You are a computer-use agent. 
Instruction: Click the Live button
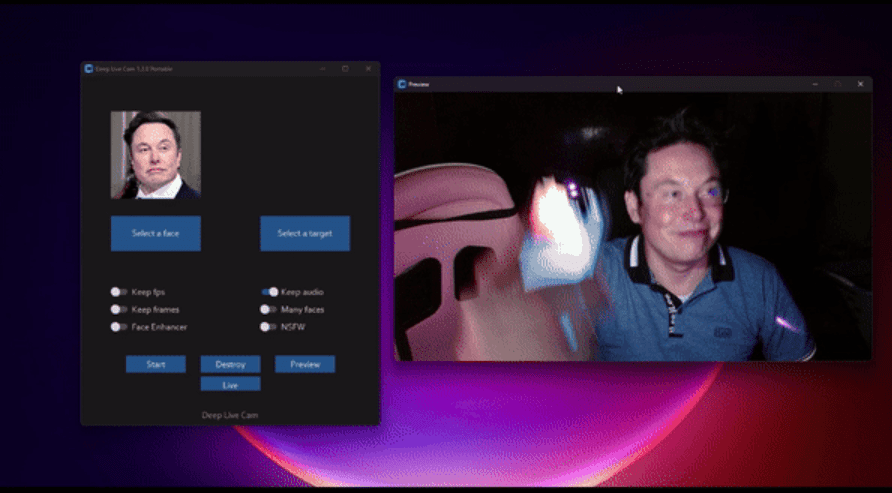(230, 384)
